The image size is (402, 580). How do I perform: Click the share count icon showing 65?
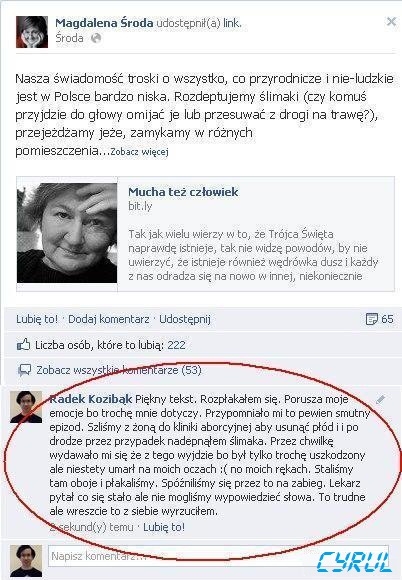(372, 319)
